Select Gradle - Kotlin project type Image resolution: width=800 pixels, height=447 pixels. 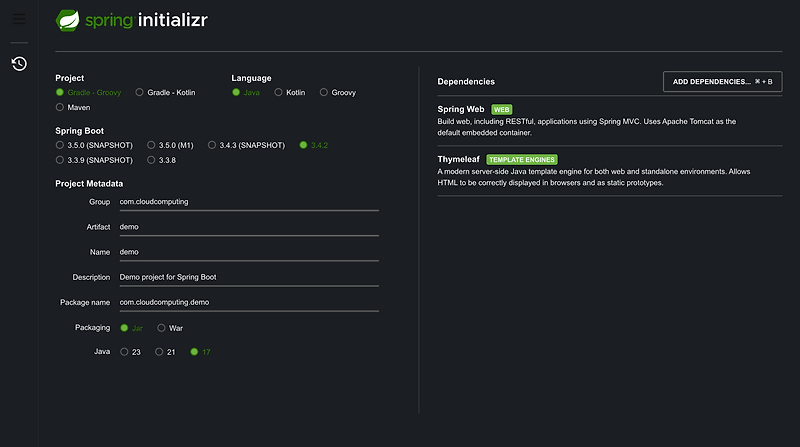pos(140,92)
